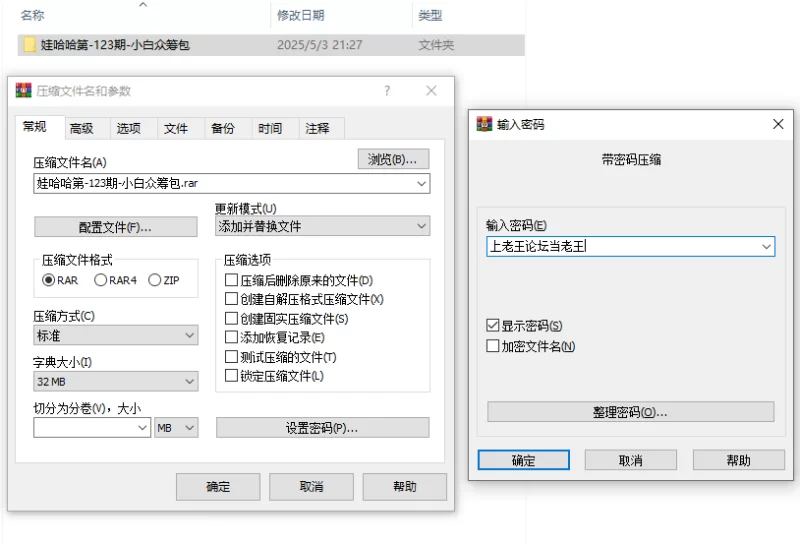Click 帮助 in the 输入密码 dialog
Viewport: 800px width, 543px height.
click(739, 460)
